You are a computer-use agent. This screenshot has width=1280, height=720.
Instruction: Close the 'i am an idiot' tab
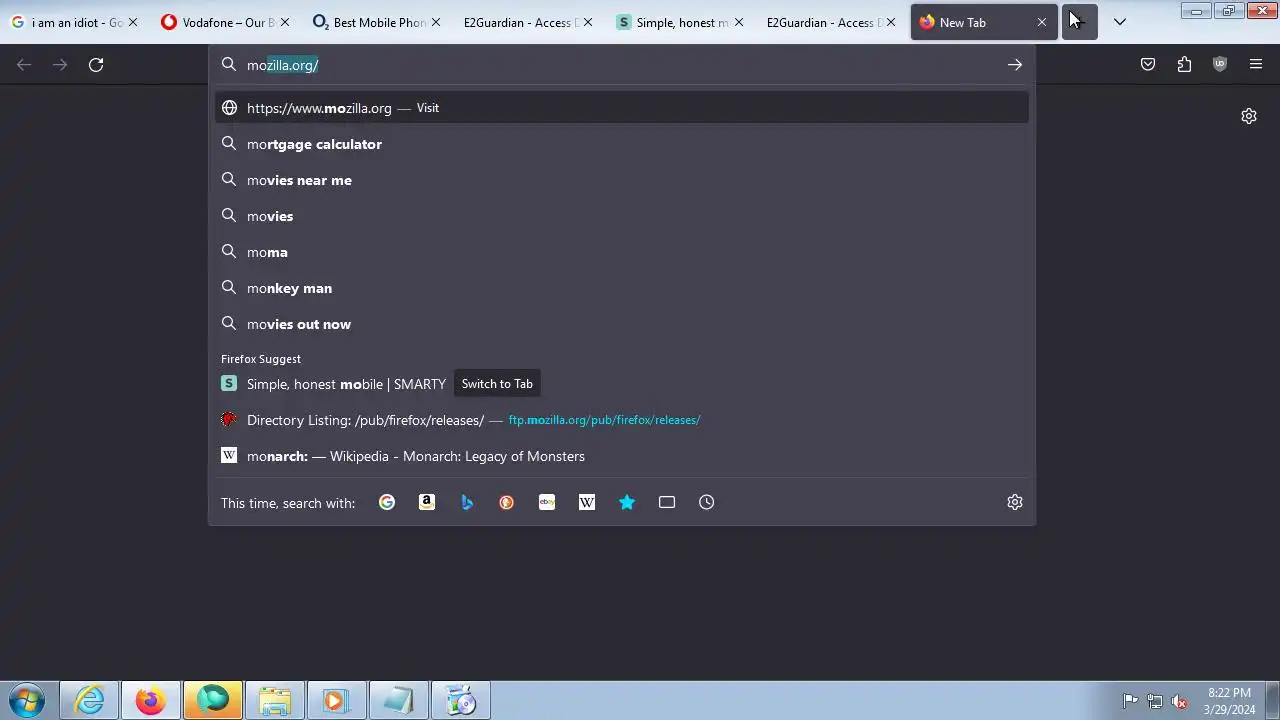(x=132, y=22)
